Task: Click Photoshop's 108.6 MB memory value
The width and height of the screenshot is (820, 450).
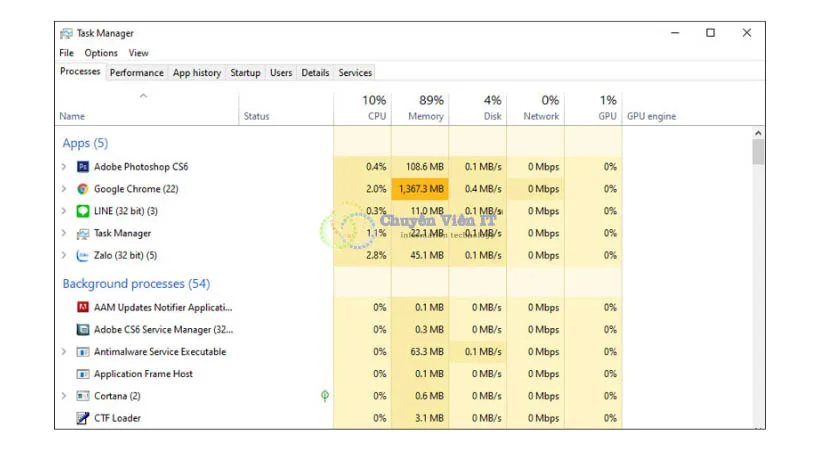Action: (x=425, y=167)
